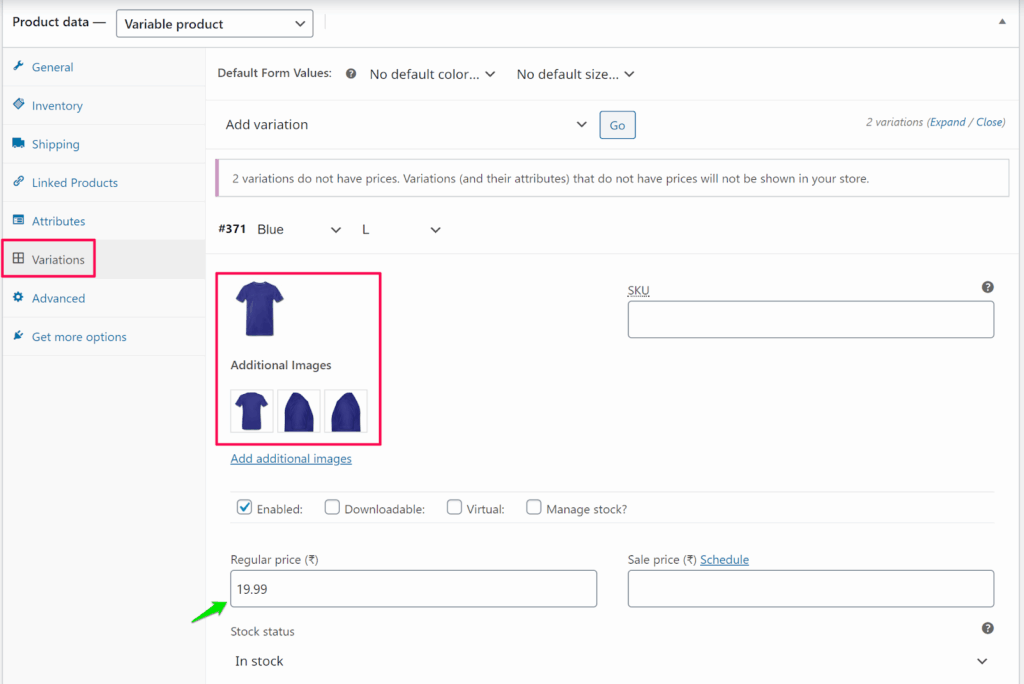Check the Downloadable checkbox
The width and height of the screenshot is (1024, 684).
(333, 507)
